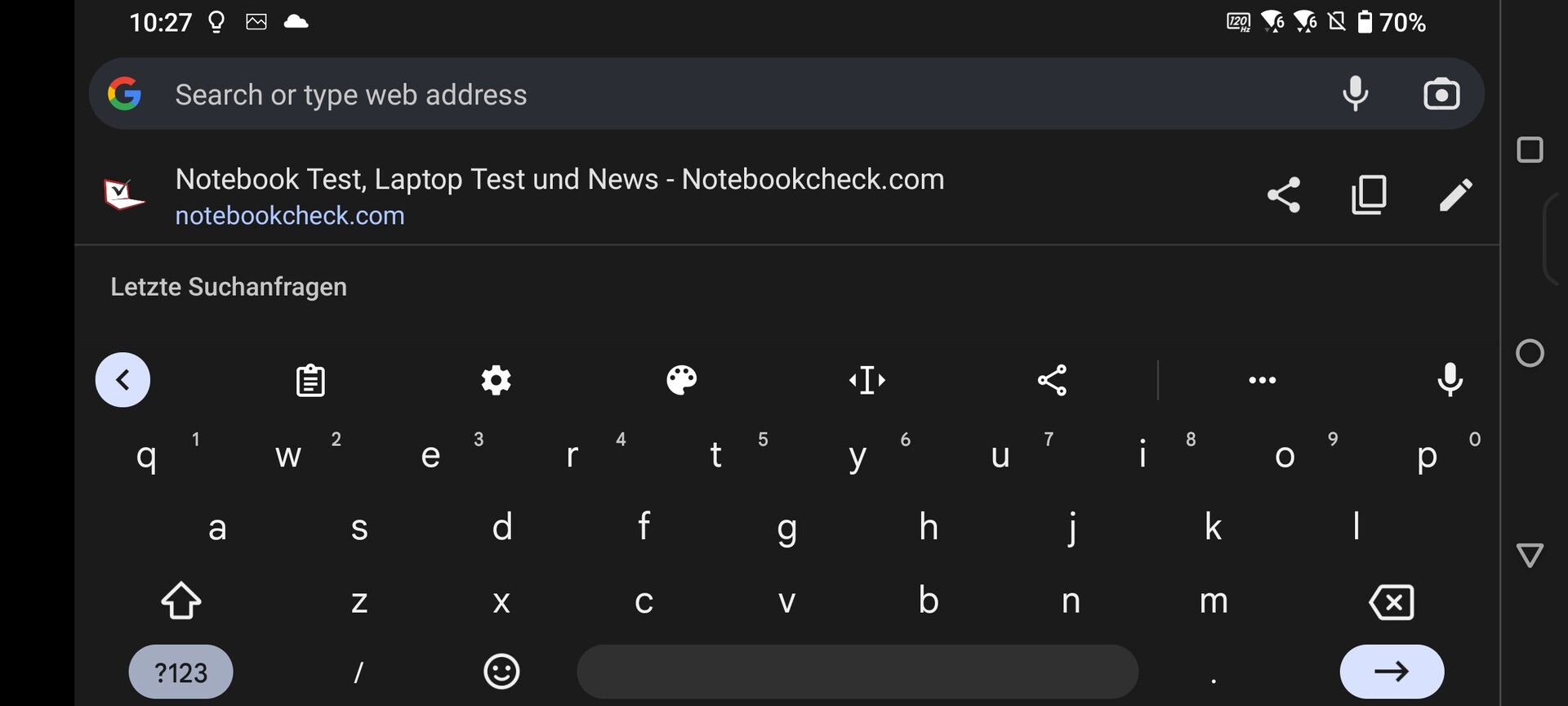
Task: Open Google Lens camera search
Action: [x=1441, y=94]
